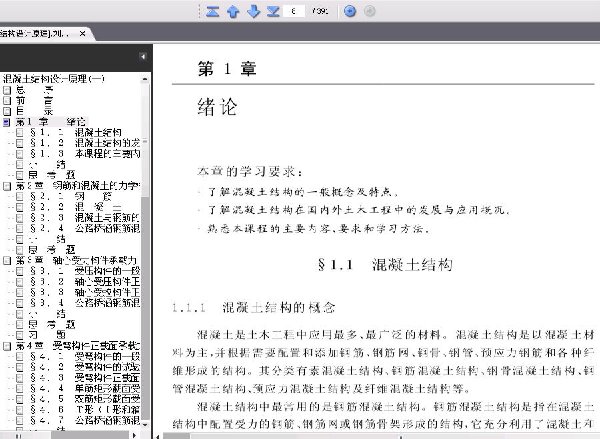Viewport: 600px width, 439px height.
Task: Open bookmark §1.2 in the outline
Action: point(85,143)
